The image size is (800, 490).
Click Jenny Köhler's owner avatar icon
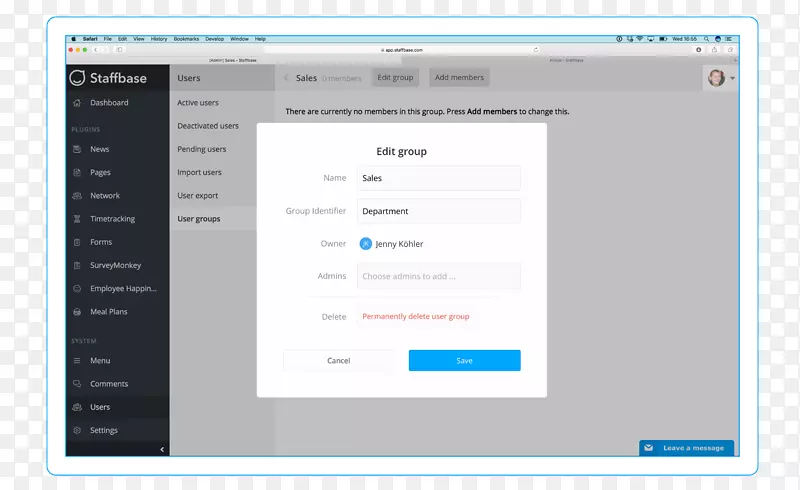366,244
